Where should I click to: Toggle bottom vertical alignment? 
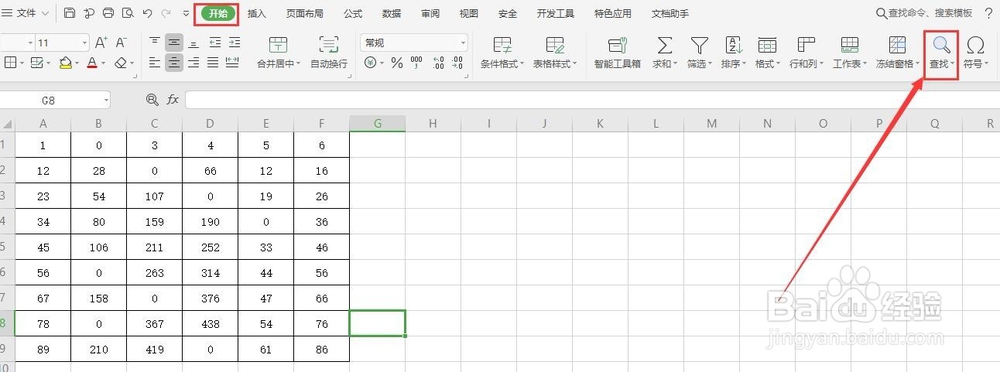[194, 43]
